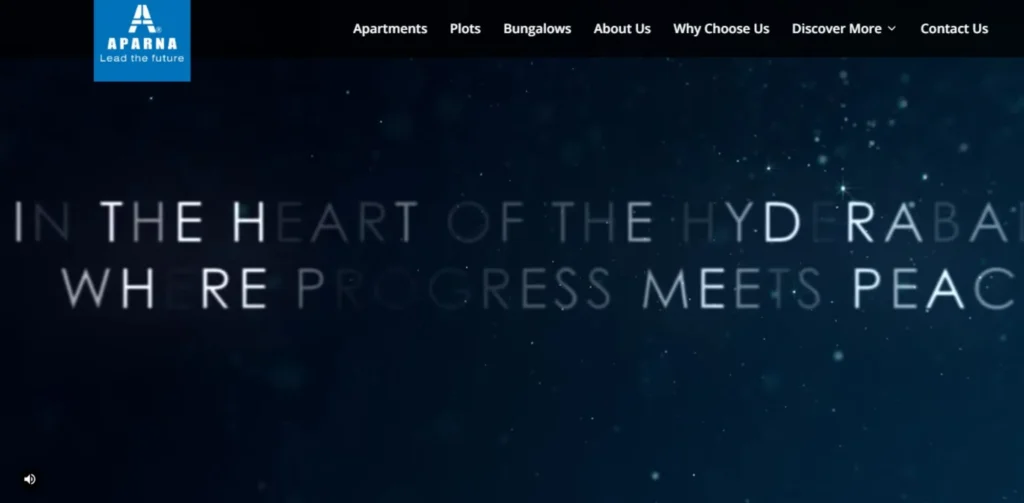
Task: Click the word PEACE in the headline
Action: pos(938,288)
